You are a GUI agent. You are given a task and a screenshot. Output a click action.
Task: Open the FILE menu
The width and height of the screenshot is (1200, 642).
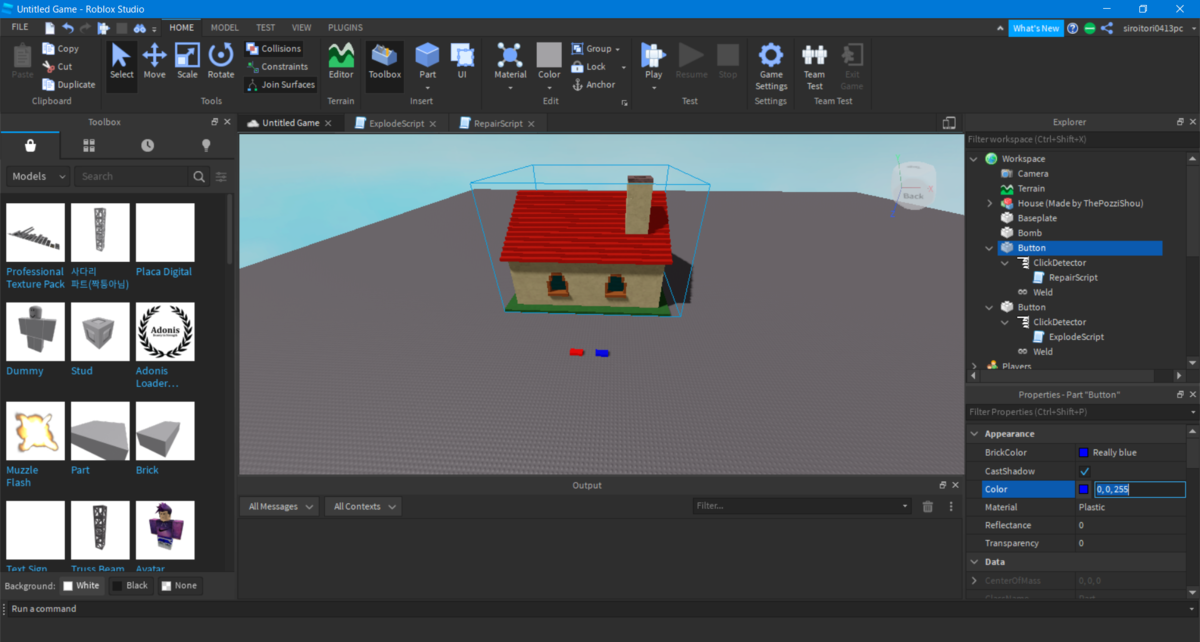[20, 28]
